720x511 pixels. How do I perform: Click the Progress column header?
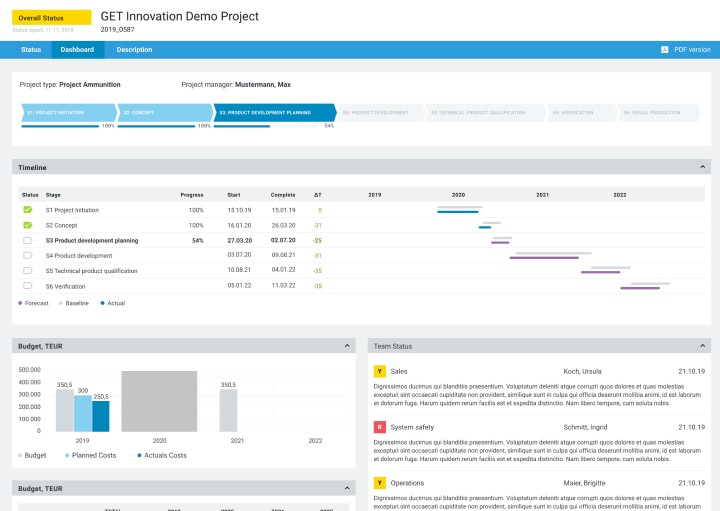[x=191, y=195]
